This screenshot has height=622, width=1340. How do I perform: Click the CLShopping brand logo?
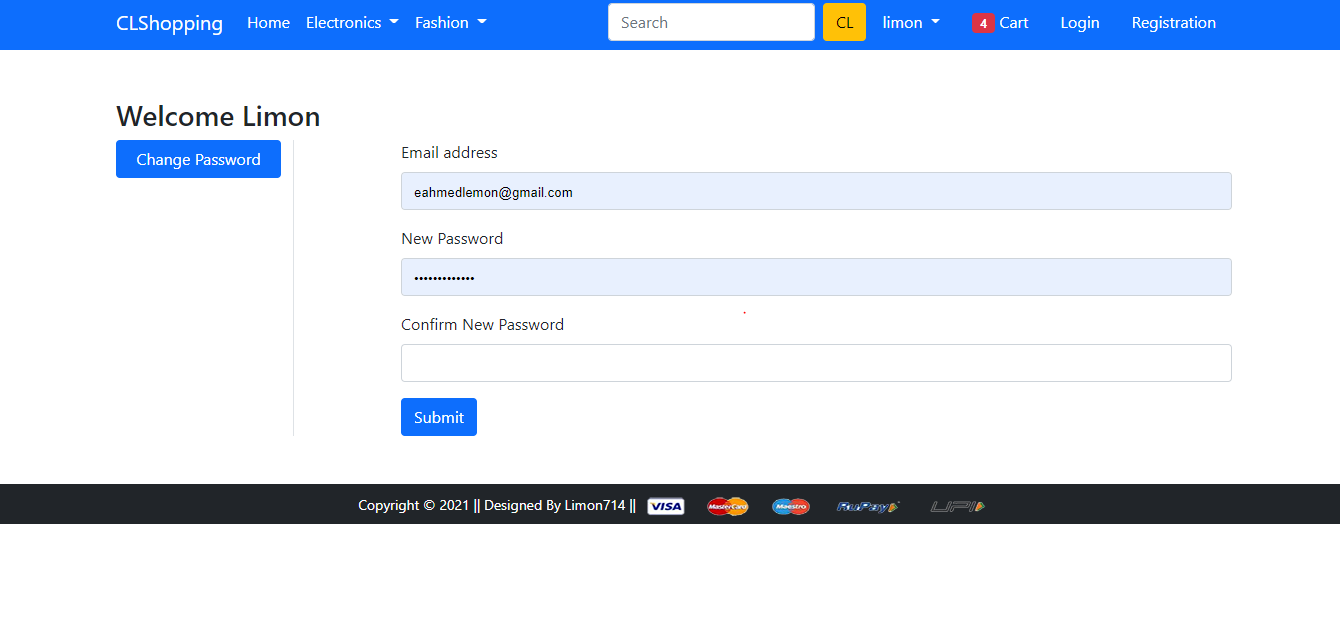pos(168,23)
